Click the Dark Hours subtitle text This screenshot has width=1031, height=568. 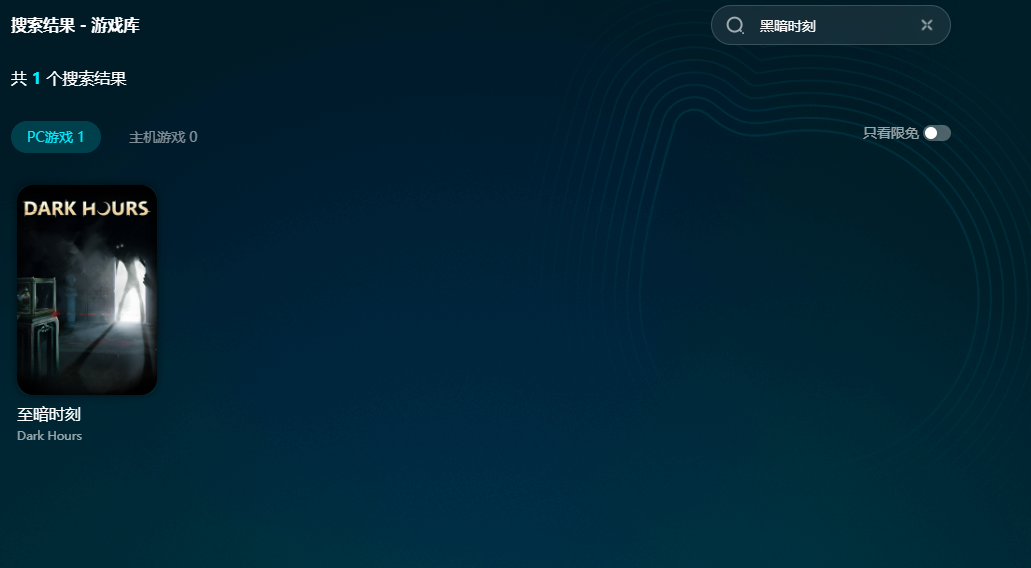pyautogui.click(x=49, y=436)
